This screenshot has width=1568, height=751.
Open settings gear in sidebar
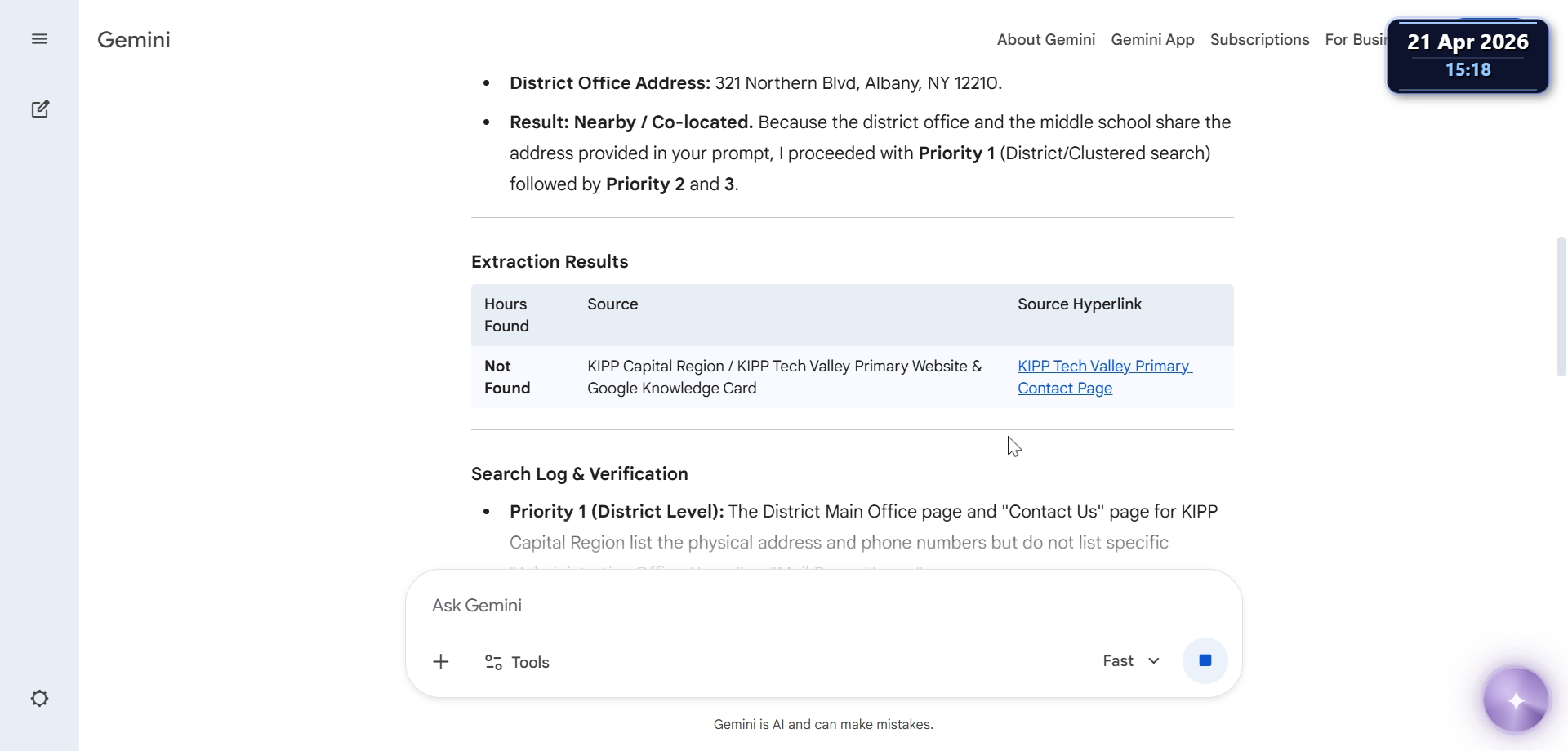39,699
